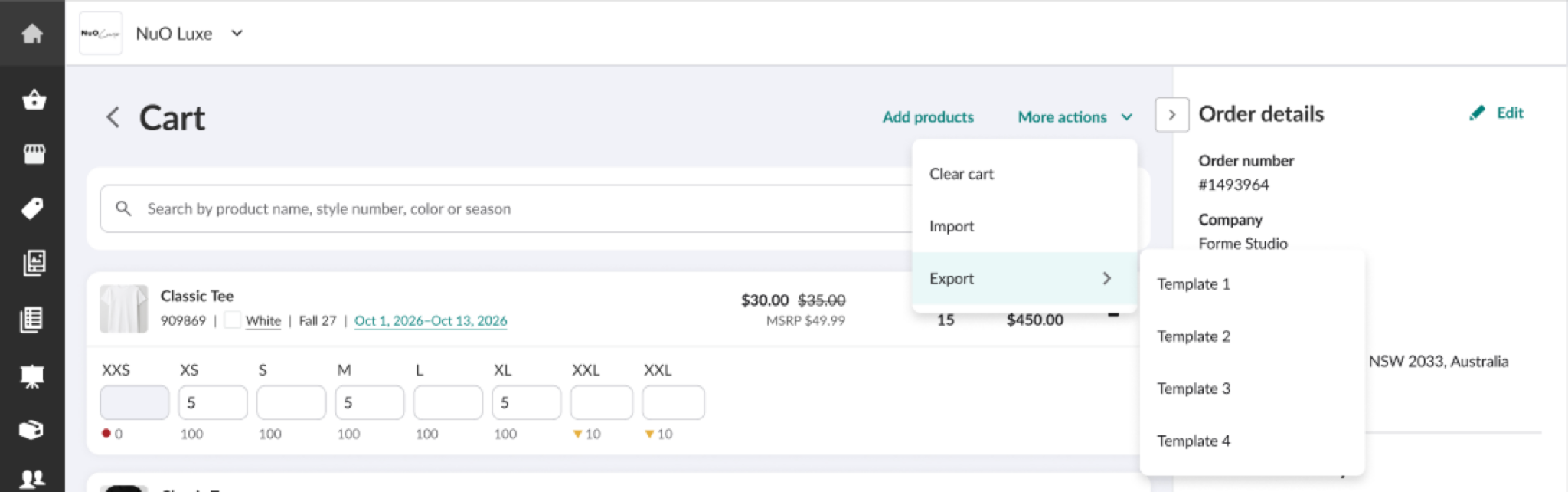Click the XS quantity field
The width and height of the screenshot is (1568, 492).
point(213,402)
